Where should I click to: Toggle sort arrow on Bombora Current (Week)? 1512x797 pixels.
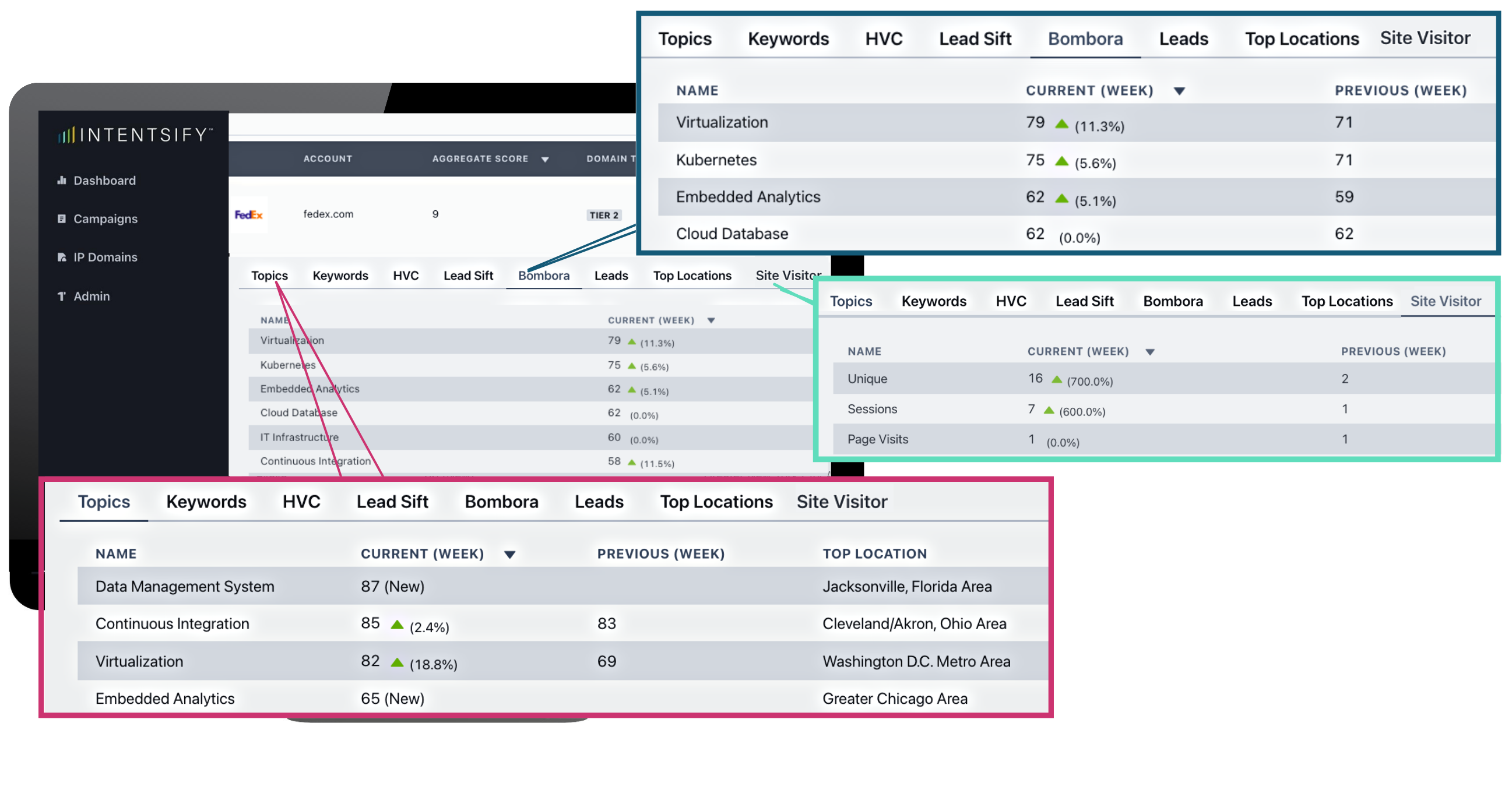1179,91
